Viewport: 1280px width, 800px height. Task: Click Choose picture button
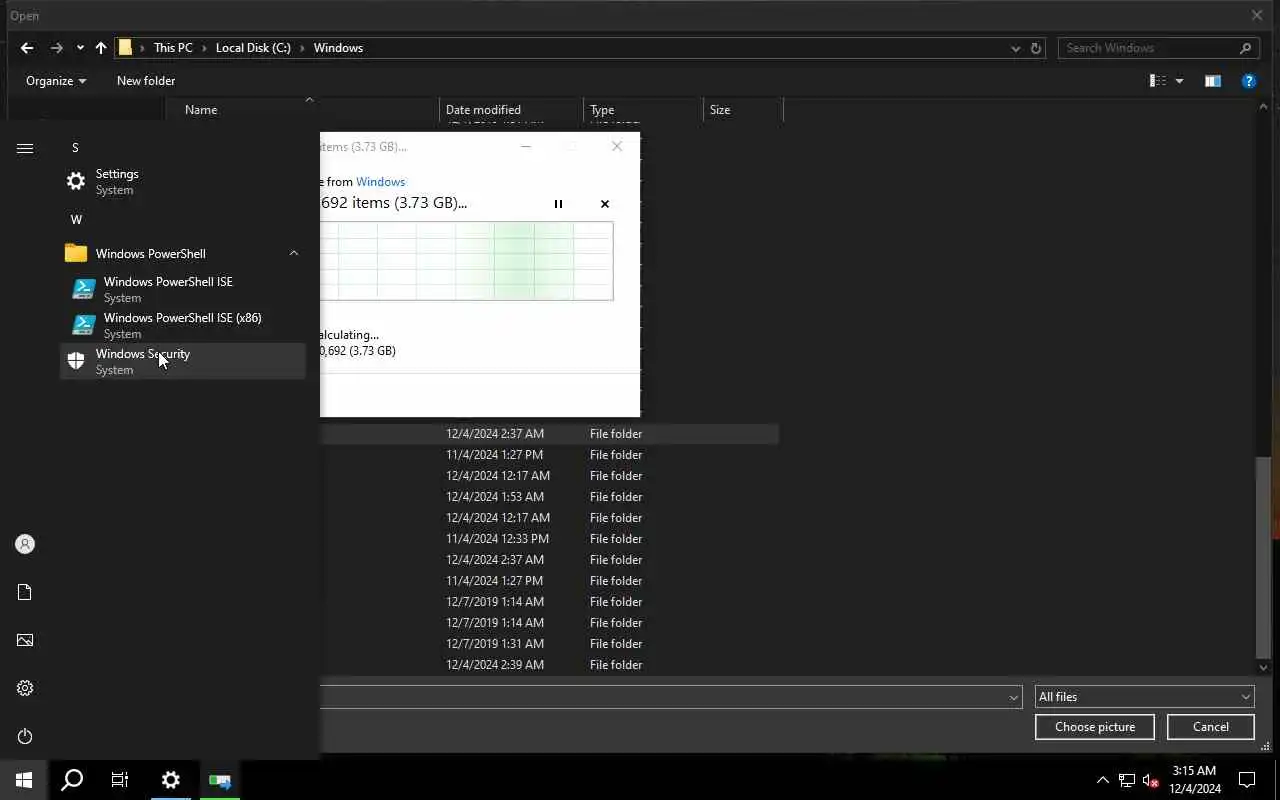1095,727
